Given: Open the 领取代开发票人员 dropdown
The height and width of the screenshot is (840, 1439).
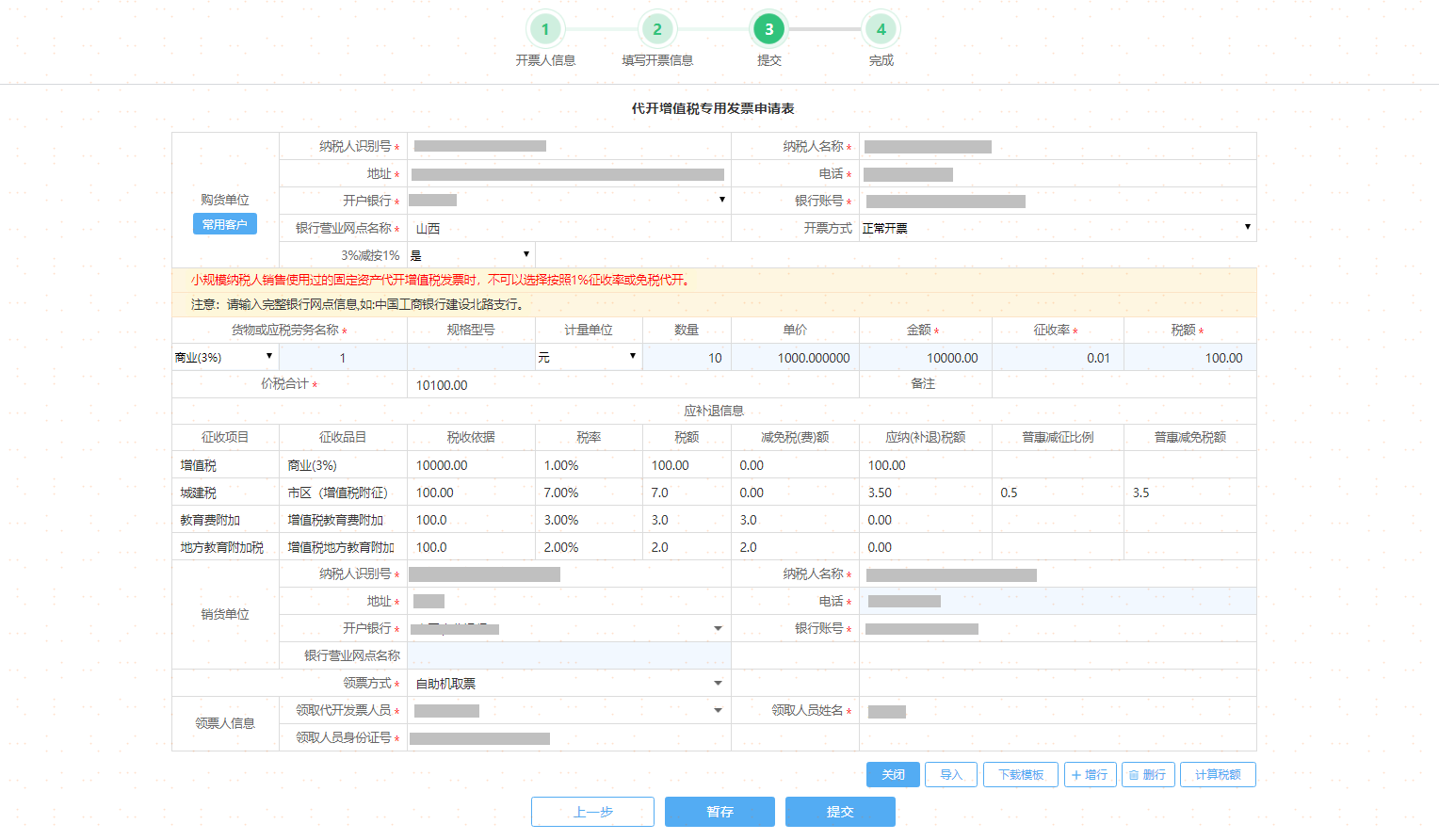Looking at the screenshot, I should point(569,711).
